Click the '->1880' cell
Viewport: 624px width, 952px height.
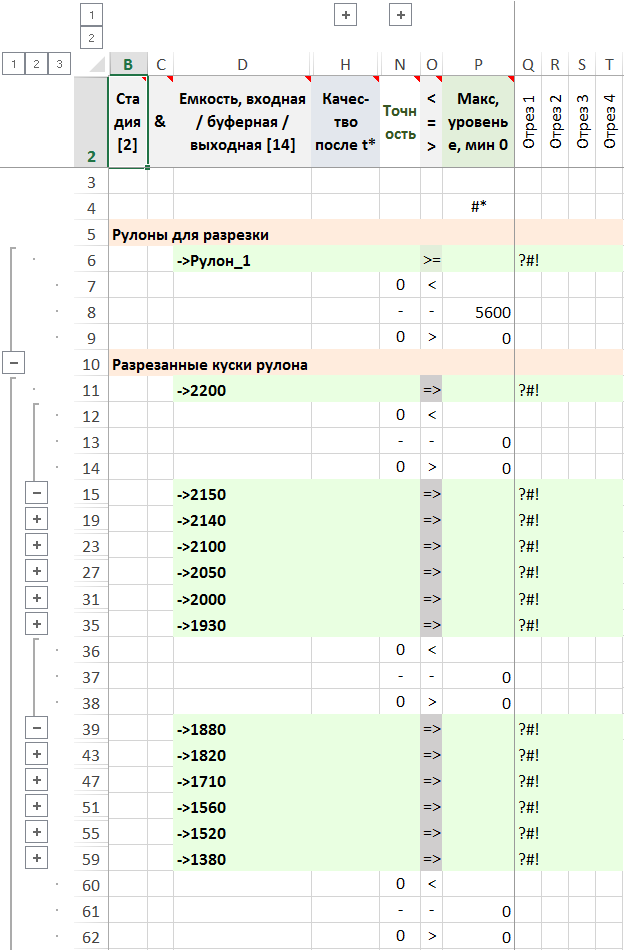coord(242,728)
